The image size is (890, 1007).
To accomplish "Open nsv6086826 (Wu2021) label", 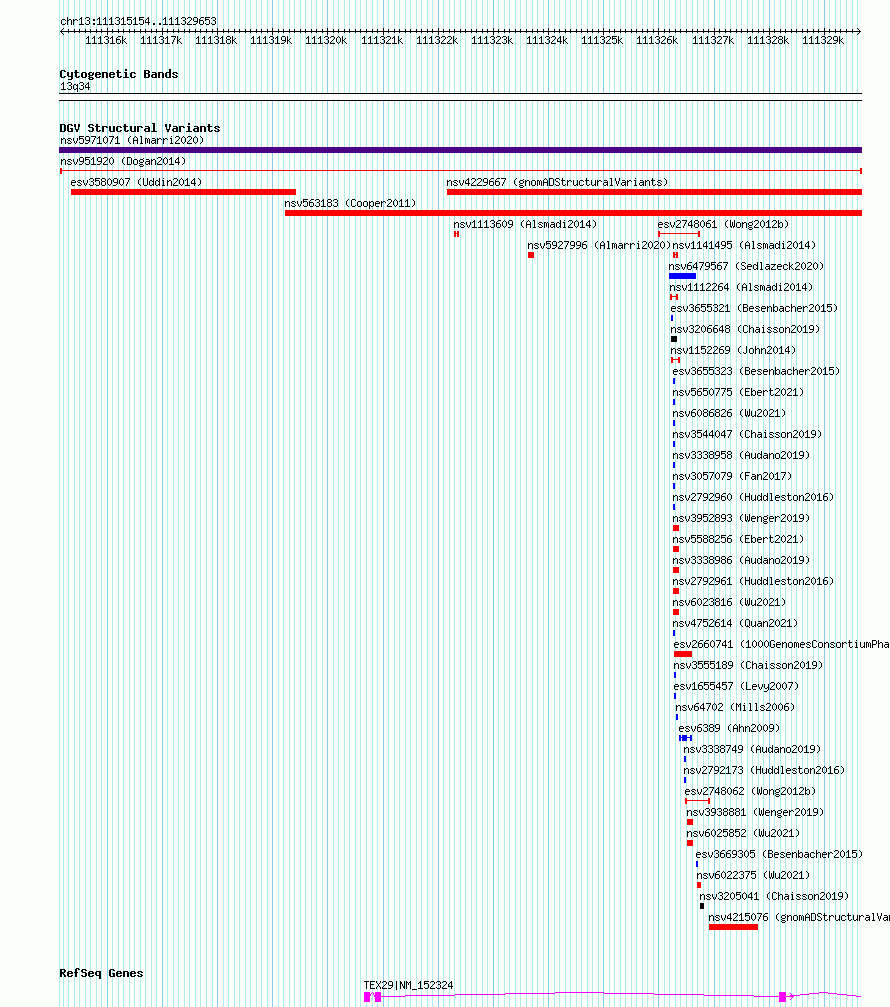I will pyautogui.click(x=729, y=414).
